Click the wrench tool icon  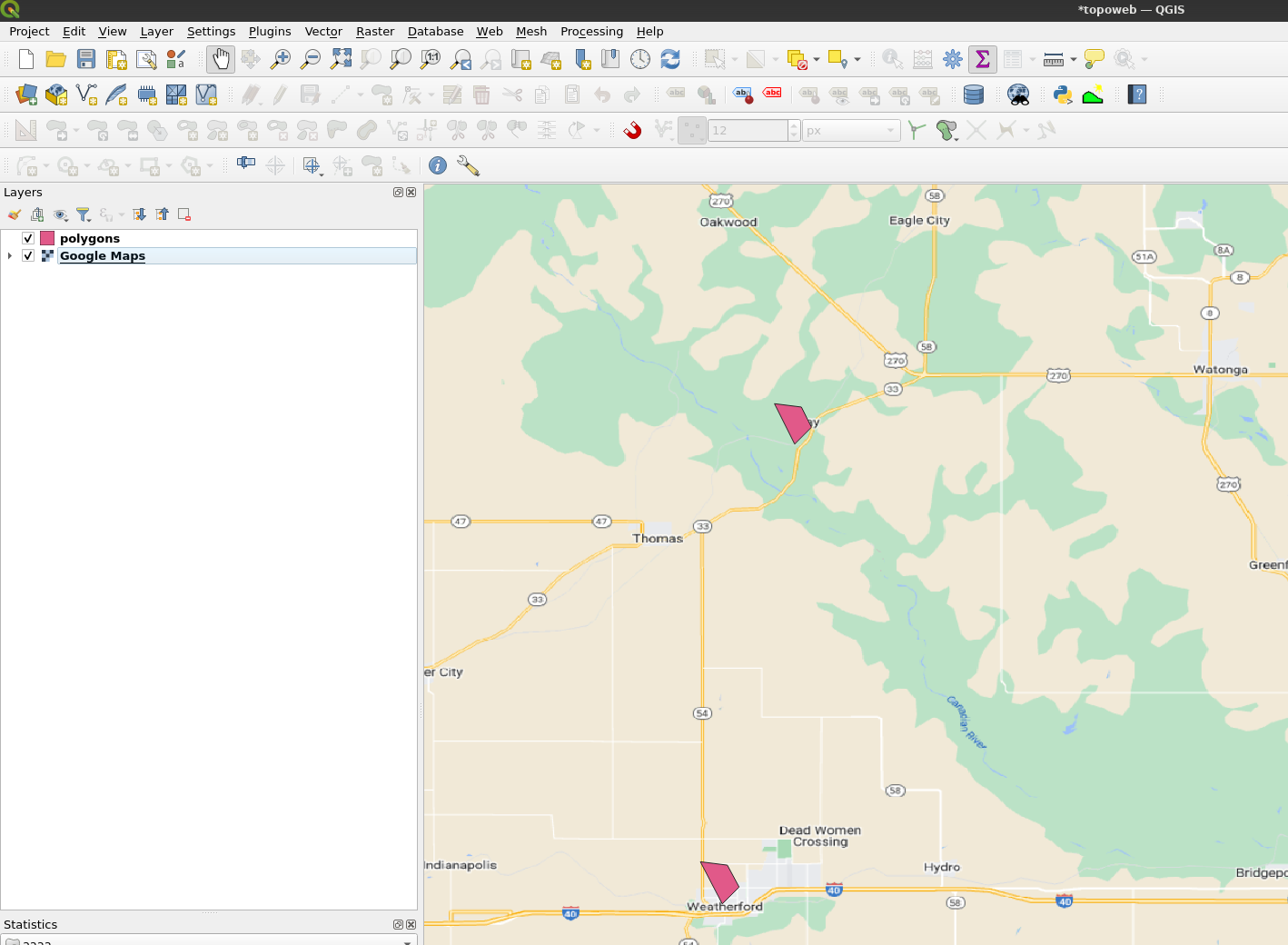point(468,165)
